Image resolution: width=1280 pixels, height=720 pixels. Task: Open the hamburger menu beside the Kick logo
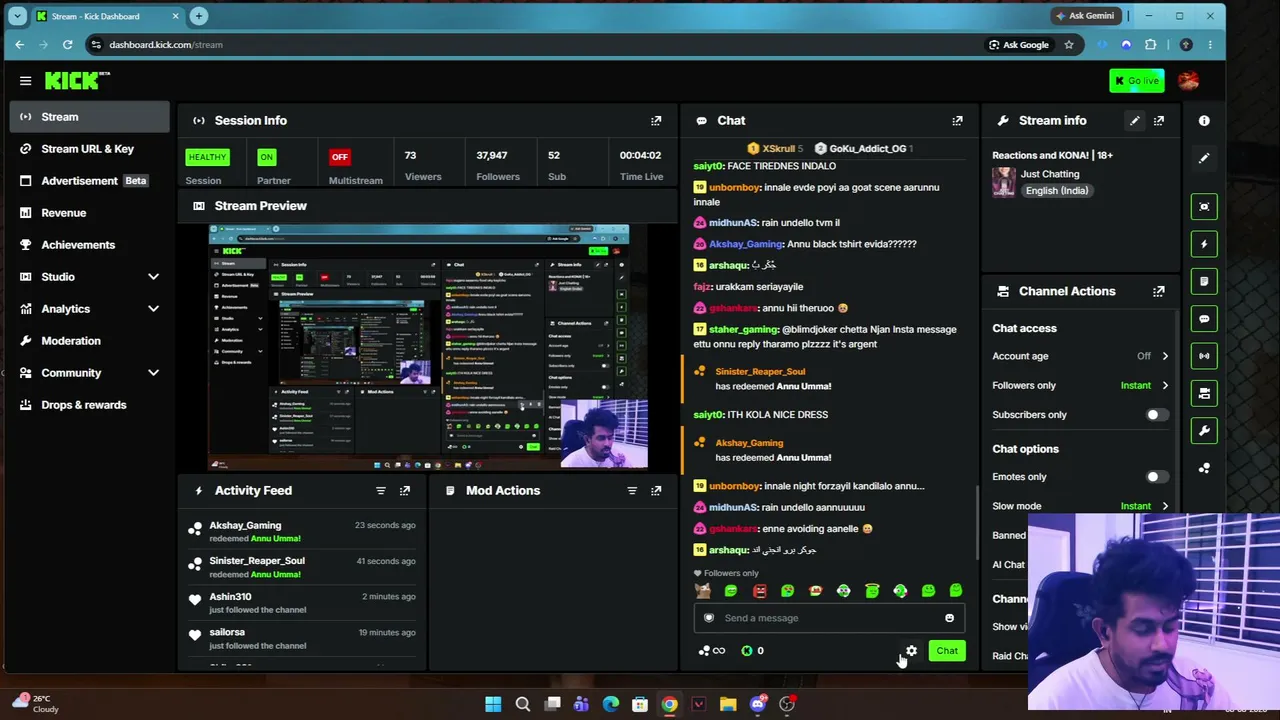point(25,81)
